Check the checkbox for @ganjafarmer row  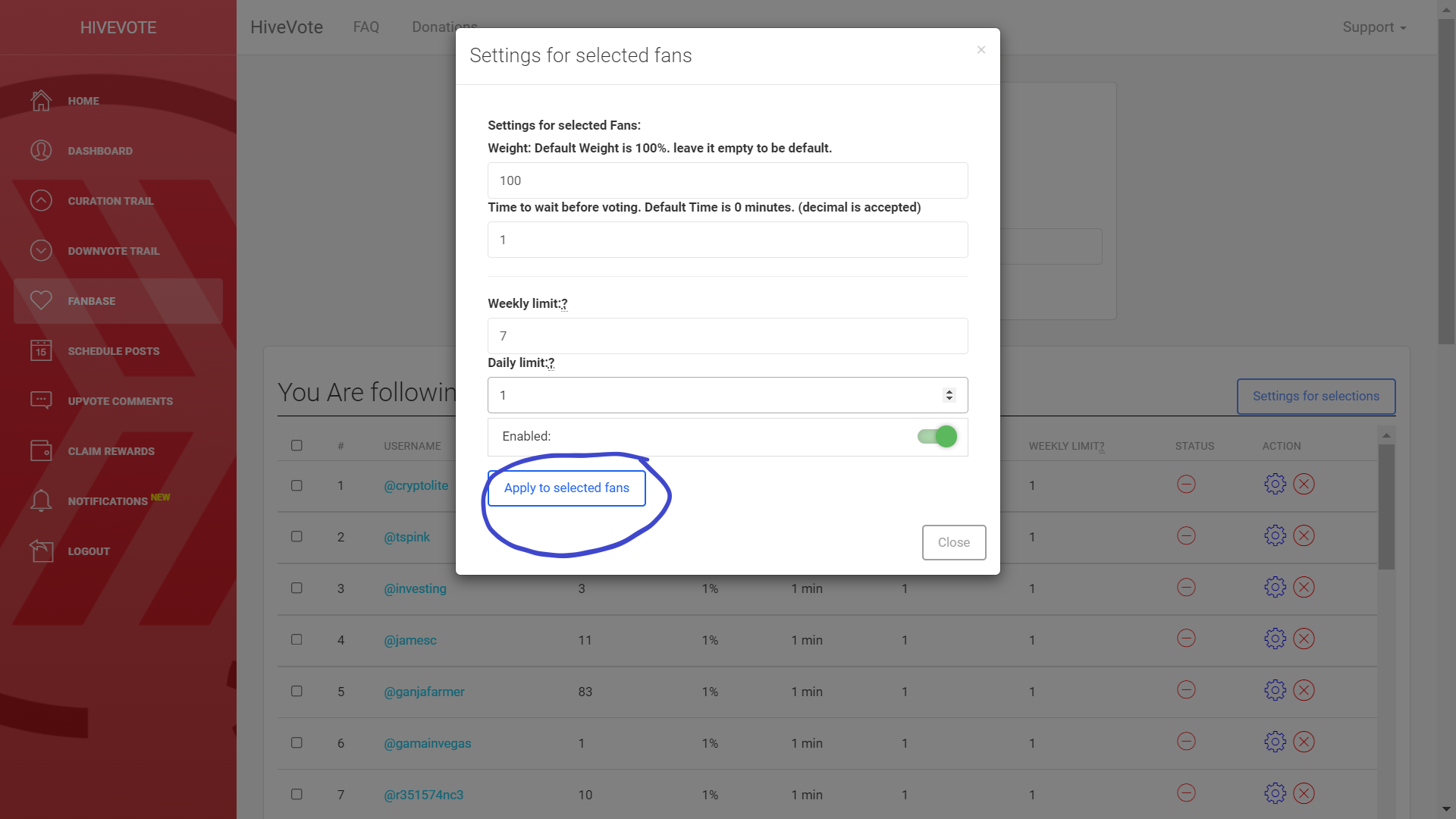pos(297,691)
